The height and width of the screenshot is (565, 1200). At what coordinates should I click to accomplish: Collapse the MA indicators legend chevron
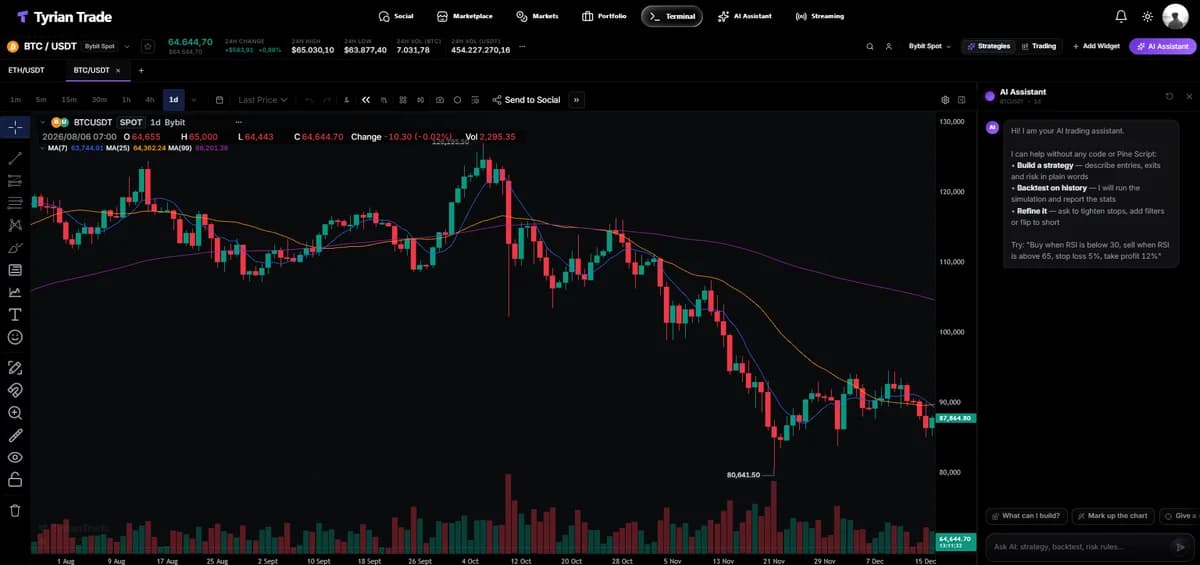pos(41,148)
